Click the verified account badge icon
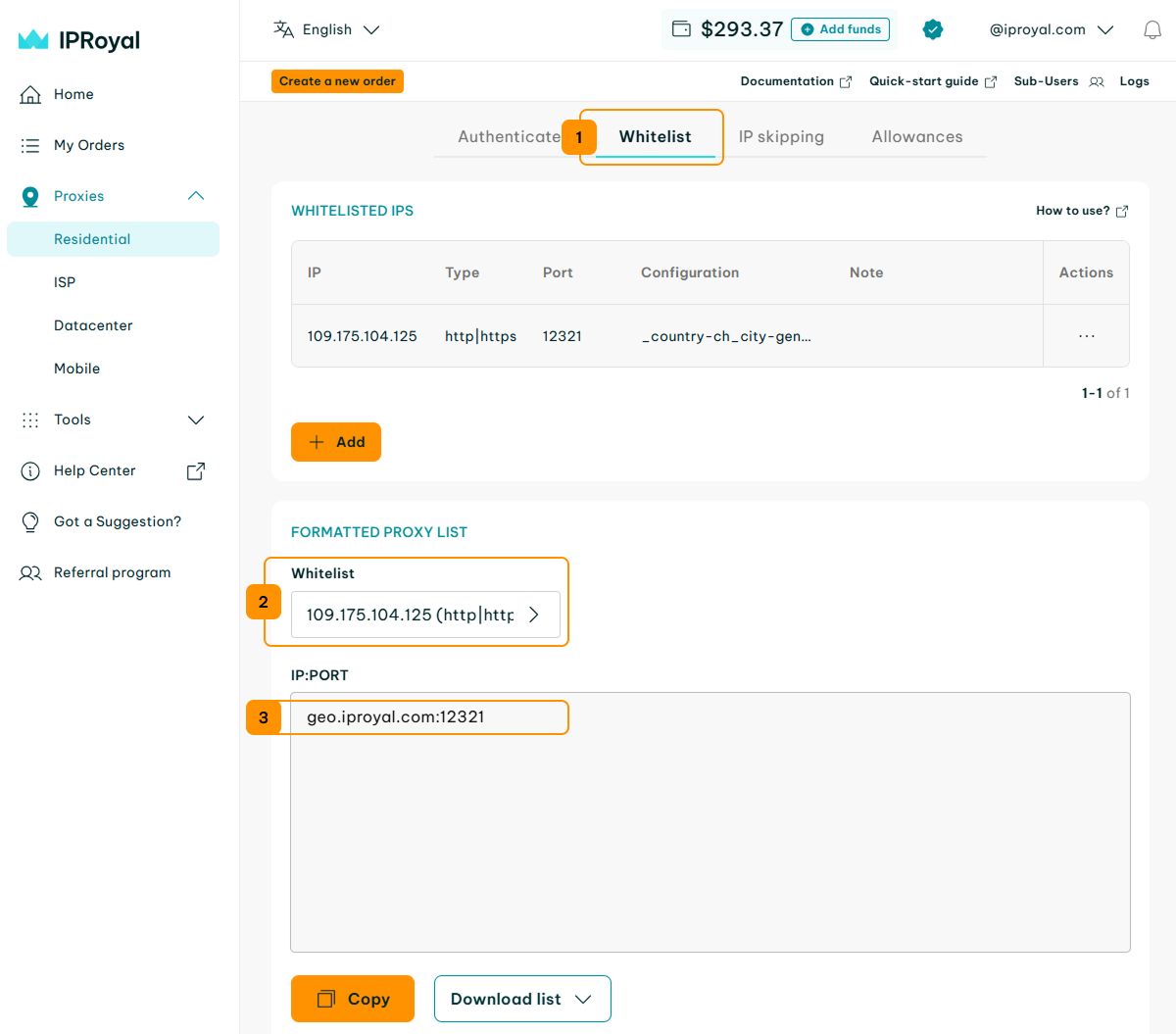The height and width of the screenshot is (1034, 1176). pos(933,29)
